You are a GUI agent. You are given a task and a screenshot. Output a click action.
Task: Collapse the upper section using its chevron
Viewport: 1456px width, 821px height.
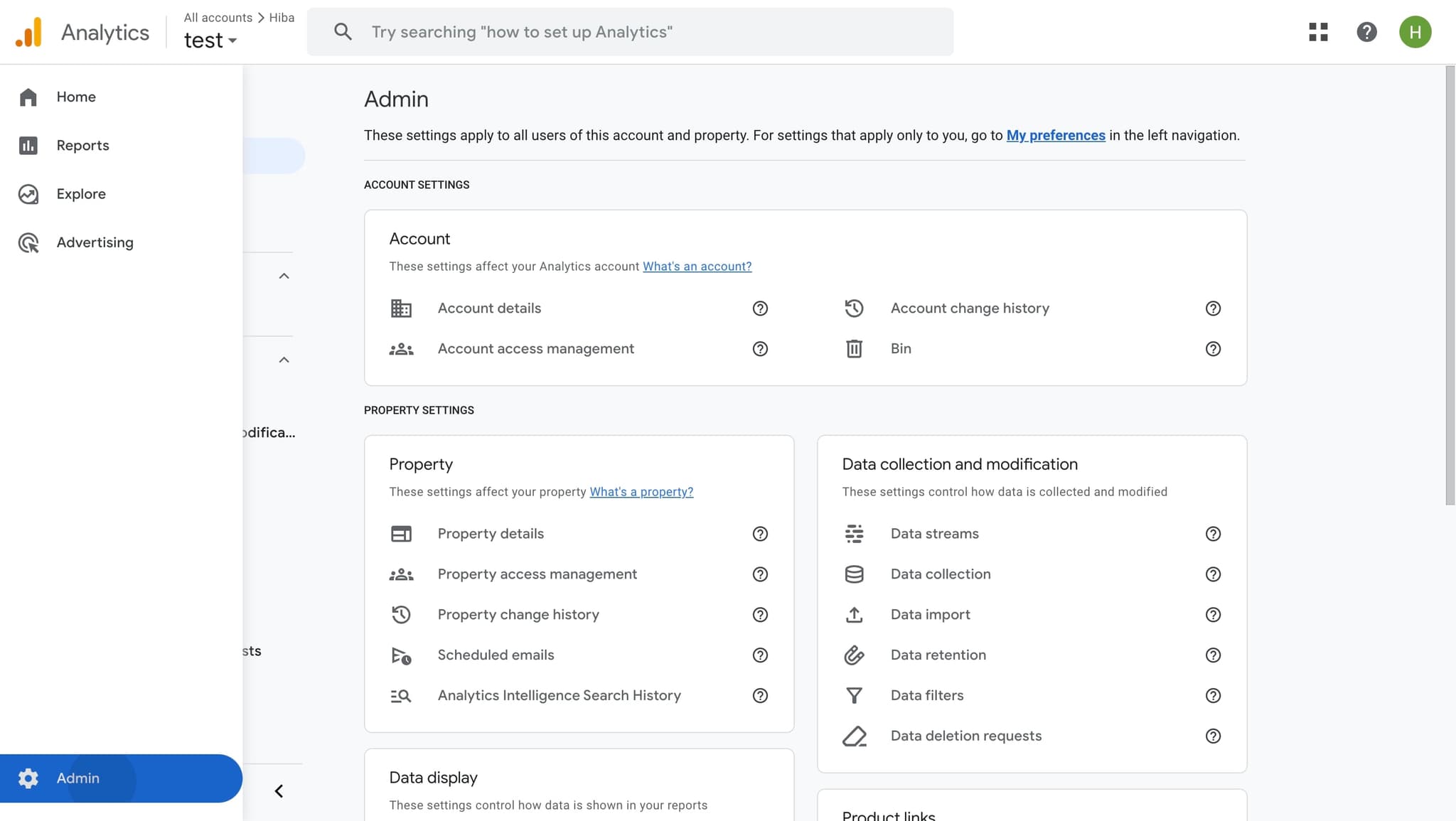[284, 276]
